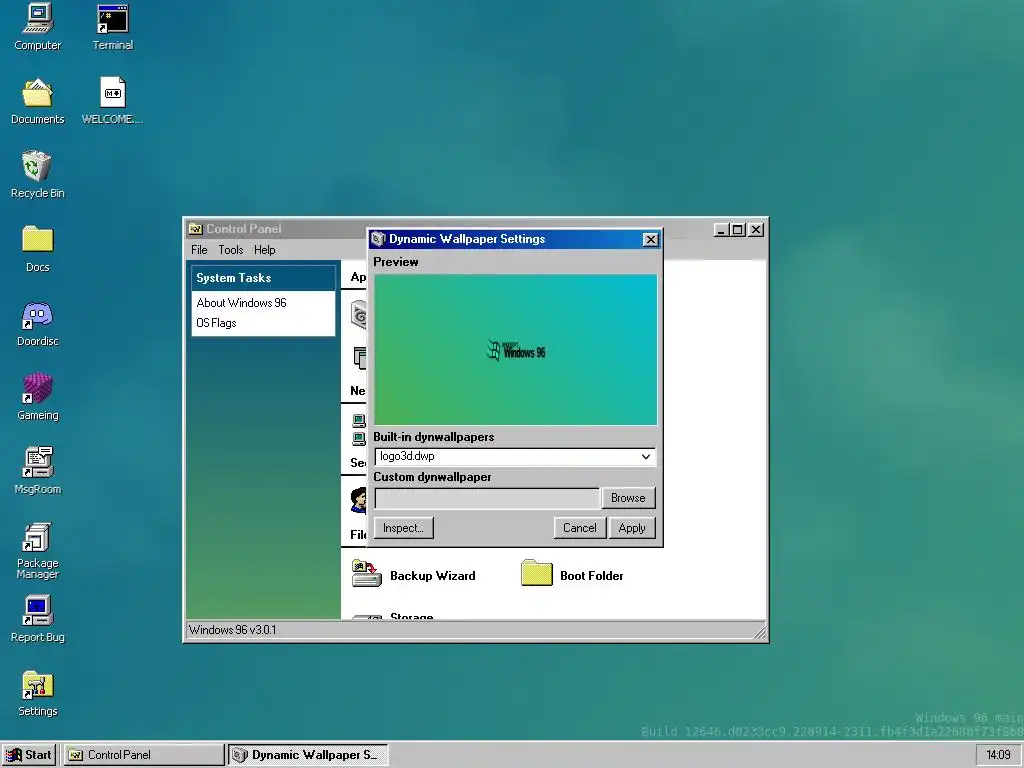The height and width of the screenshot is (768, 1024).
Task: Open the Recycle Bin icon
Action: pyautogui.click(x=38, y=175)
